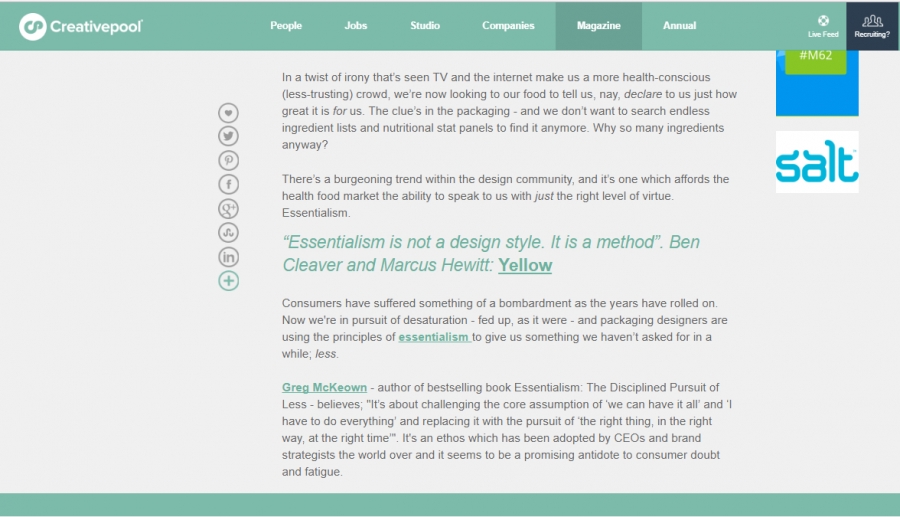Viewport: 900px width, 517px height.
Task: Navigate to Studio section
Action: (425, 26)
